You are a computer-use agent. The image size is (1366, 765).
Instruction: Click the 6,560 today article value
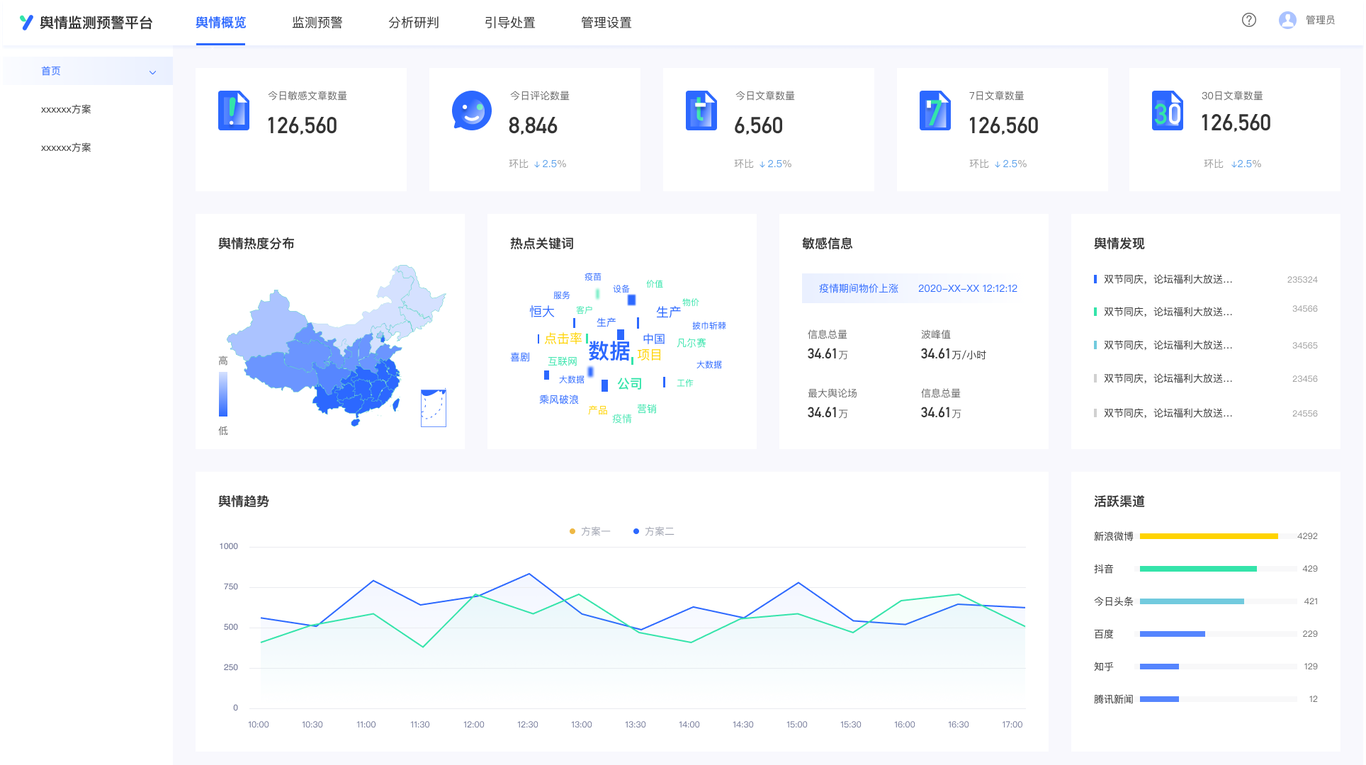point(758,126)
